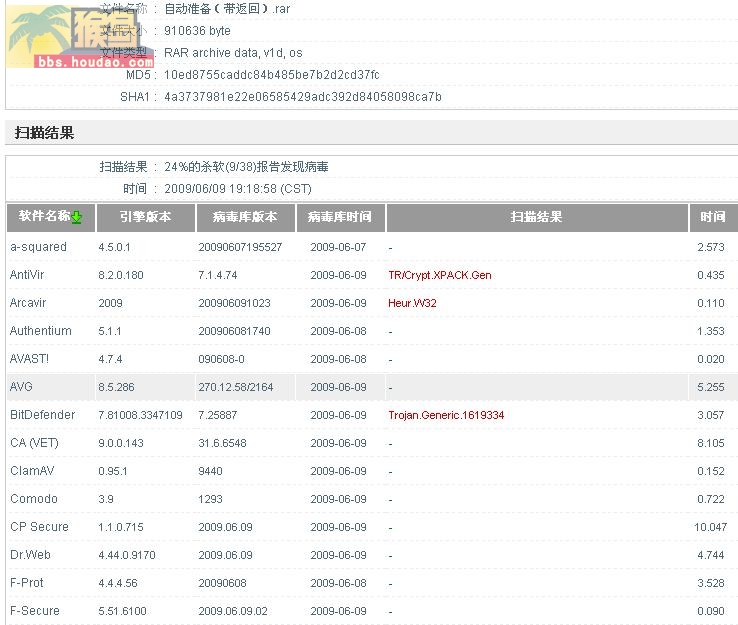The image size is (738, 625).
Task: Click the green sort arrow beside 软件名称
Action: click(x=76, y=217)
